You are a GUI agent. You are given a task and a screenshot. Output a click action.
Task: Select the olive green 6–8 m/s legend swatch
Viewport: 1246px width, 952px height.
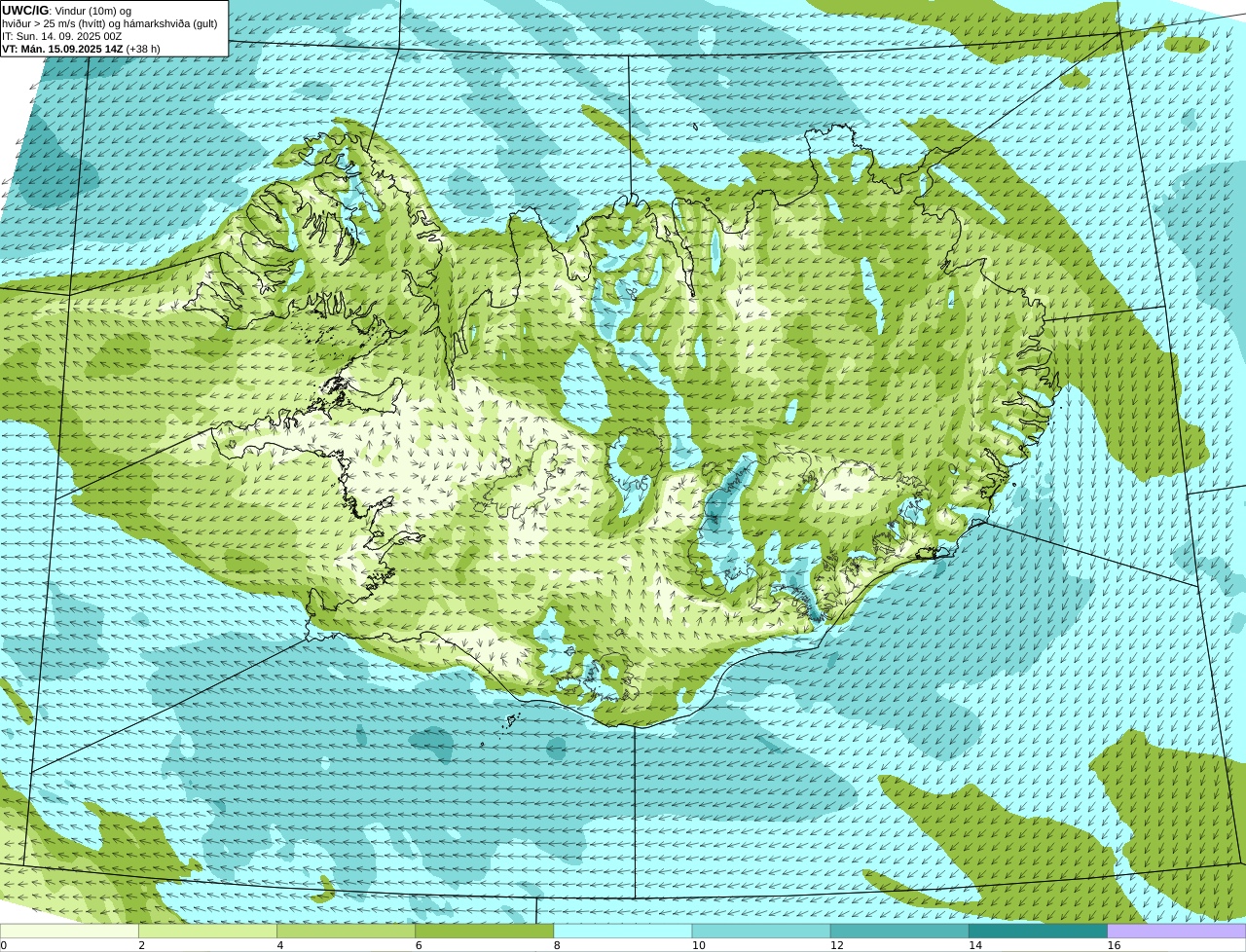click(x=485, y=932)
